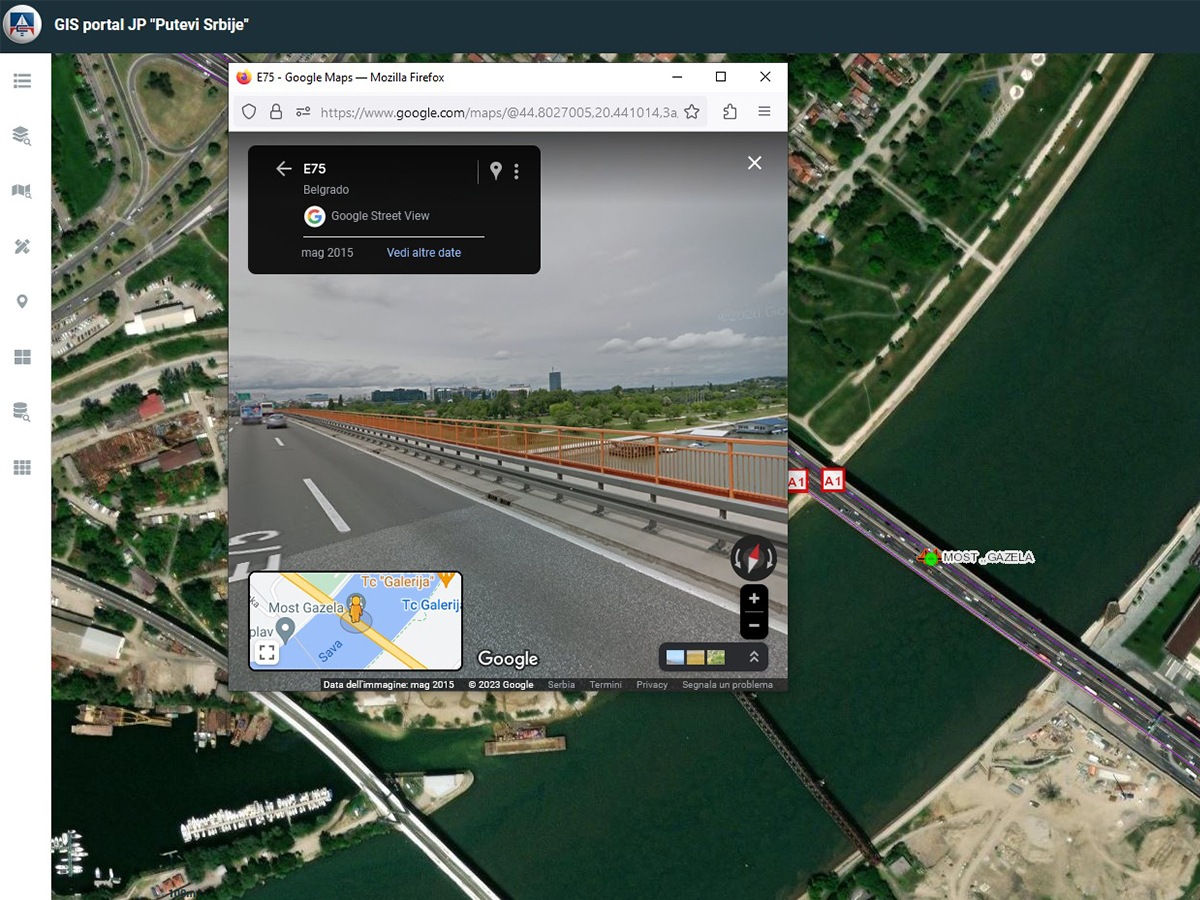Click the map search icon in sidebar
1200x900 pixels.
pyautogui.click(x=22, y=191)
